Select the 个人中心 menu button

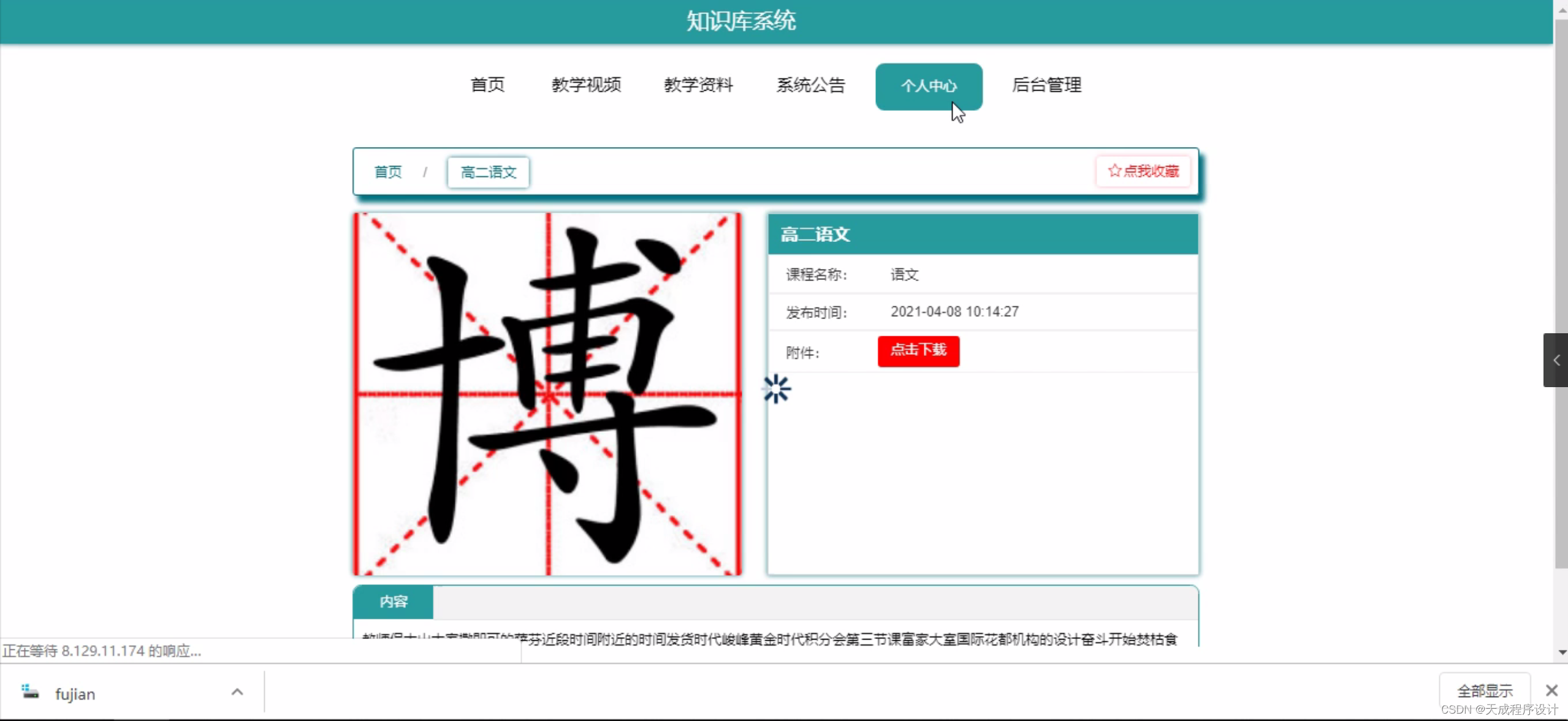(928, 86)
